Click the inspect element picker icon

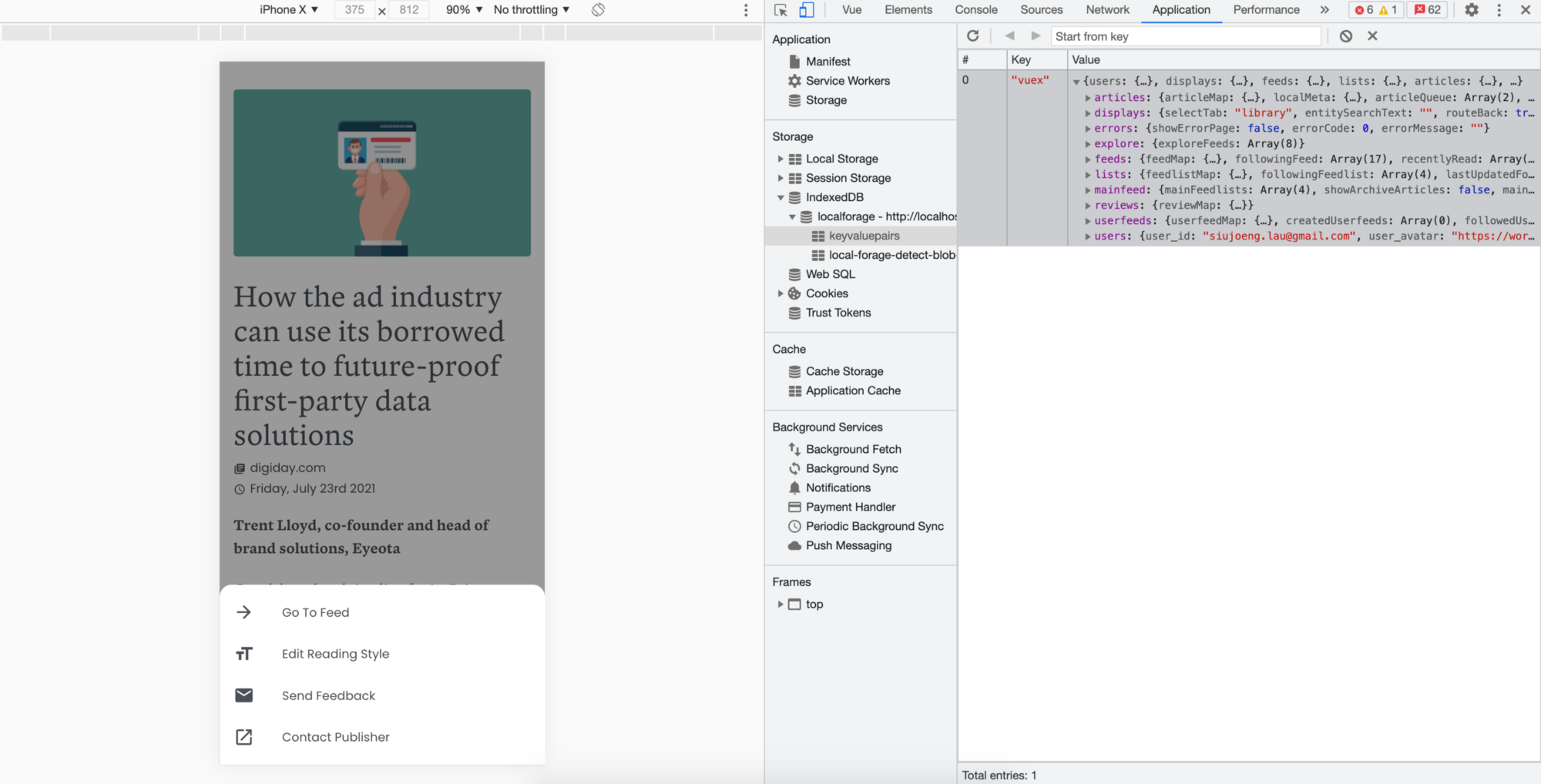pyautogui.click(x=781, y=10)
